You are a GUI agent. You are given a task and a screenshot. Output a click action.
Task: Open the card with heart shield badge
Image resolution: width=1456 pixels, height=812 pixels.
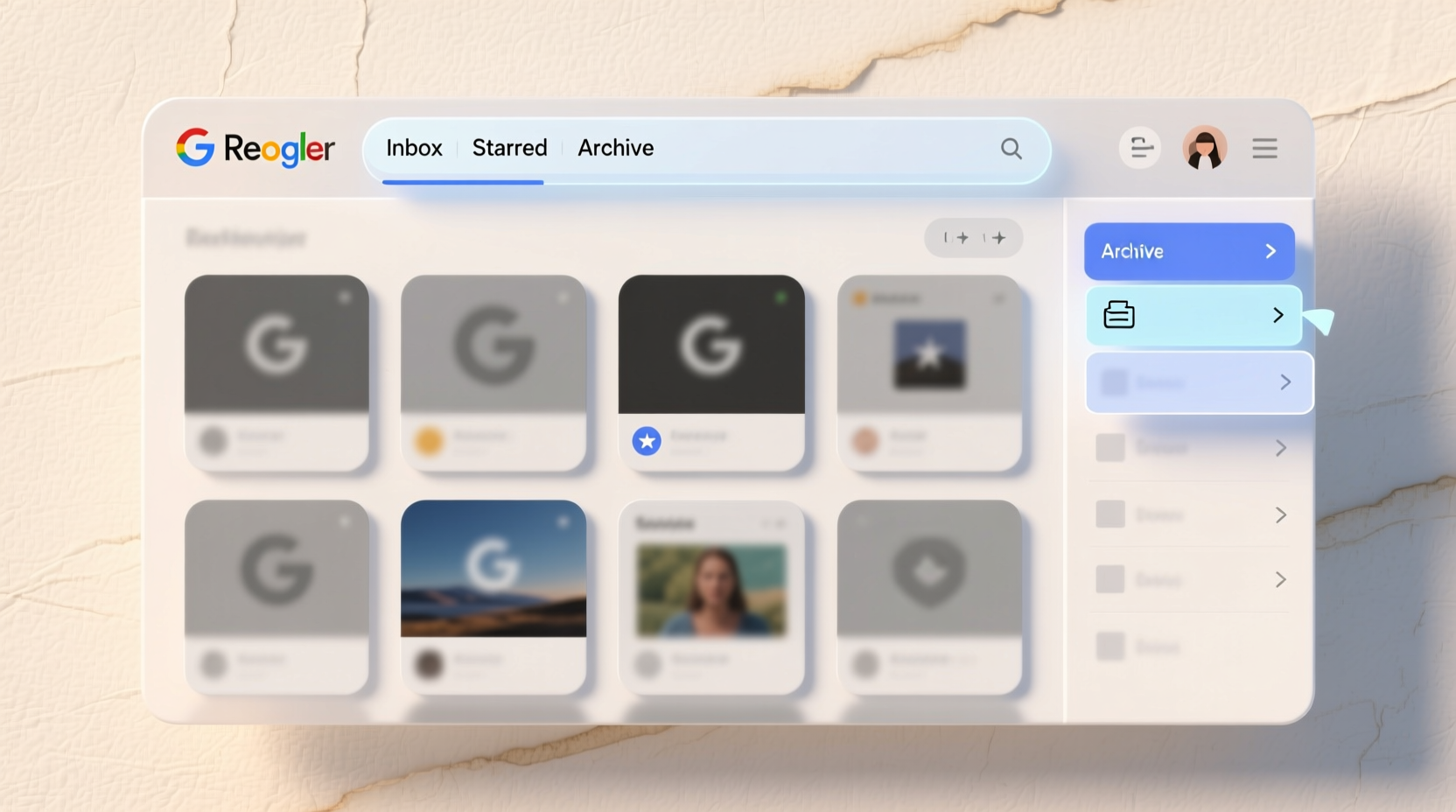(929, 598)
